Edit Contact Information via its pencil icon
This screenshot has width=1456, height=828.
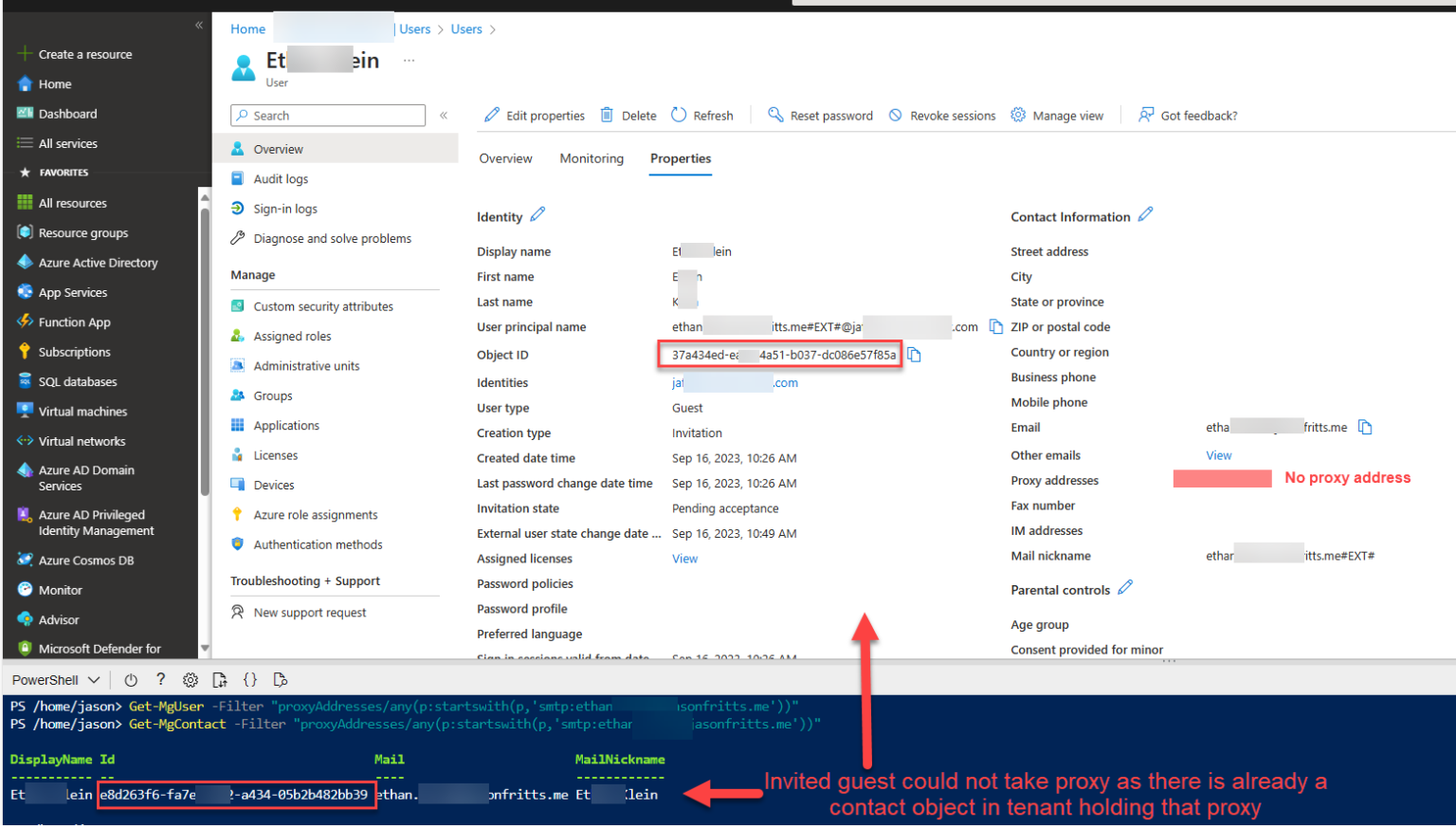[1145, 215]
